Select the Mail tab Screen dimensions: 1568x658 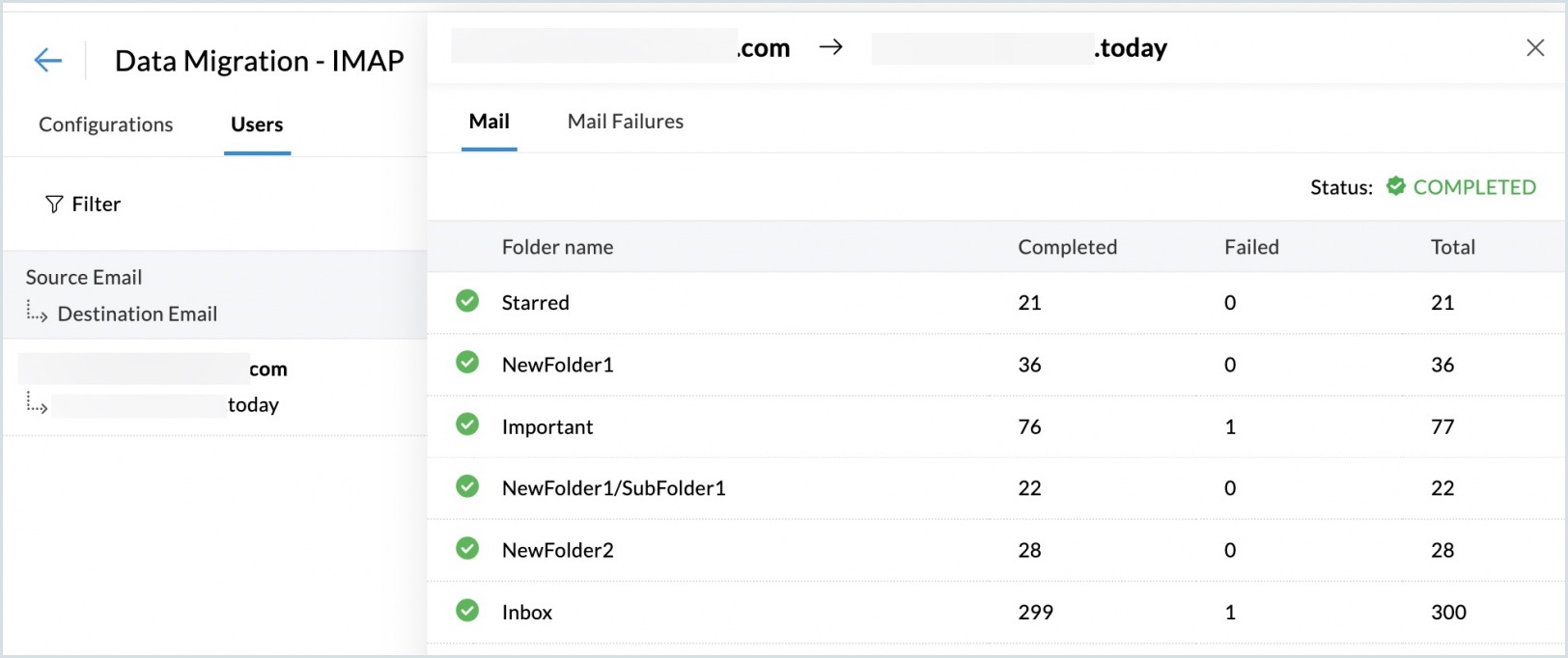pos(489,122)
